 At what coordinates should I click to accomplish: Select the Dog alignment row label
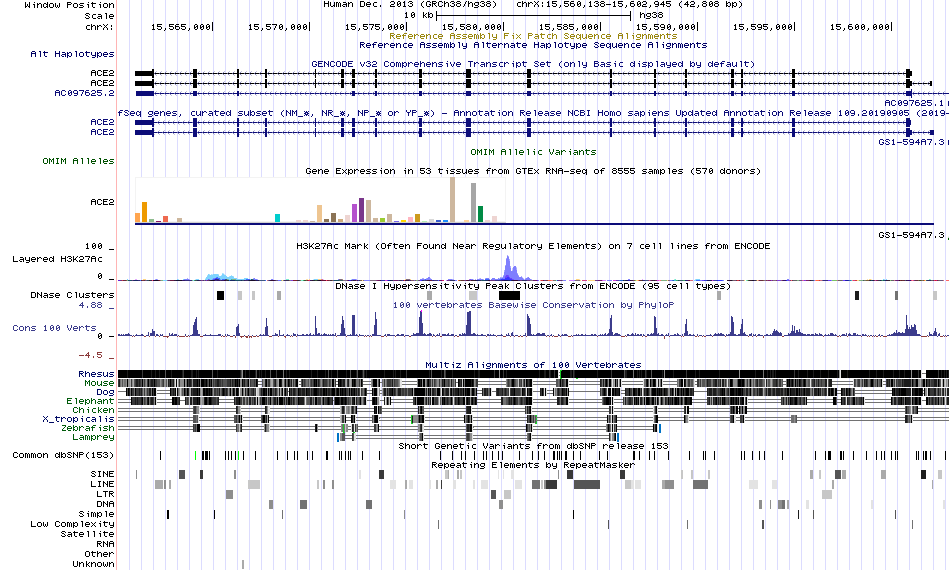tap(105, 393)
